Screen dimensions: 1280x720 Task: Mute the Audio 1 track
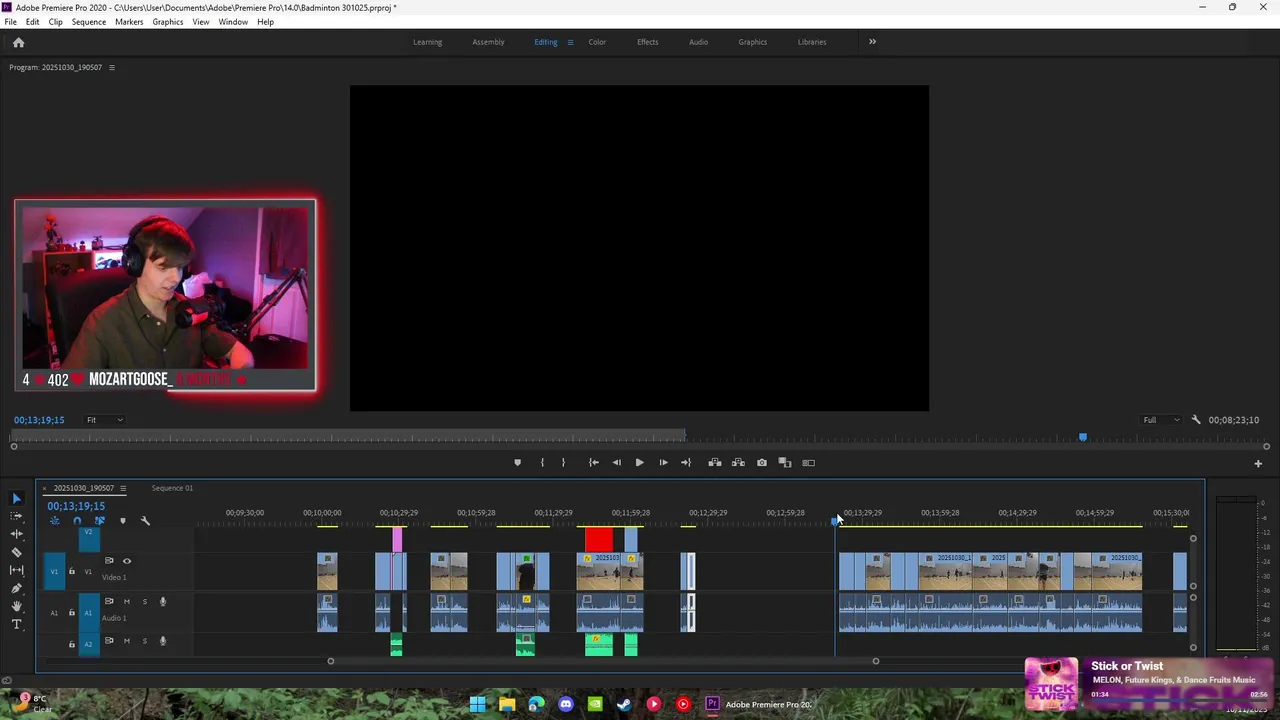127,601
